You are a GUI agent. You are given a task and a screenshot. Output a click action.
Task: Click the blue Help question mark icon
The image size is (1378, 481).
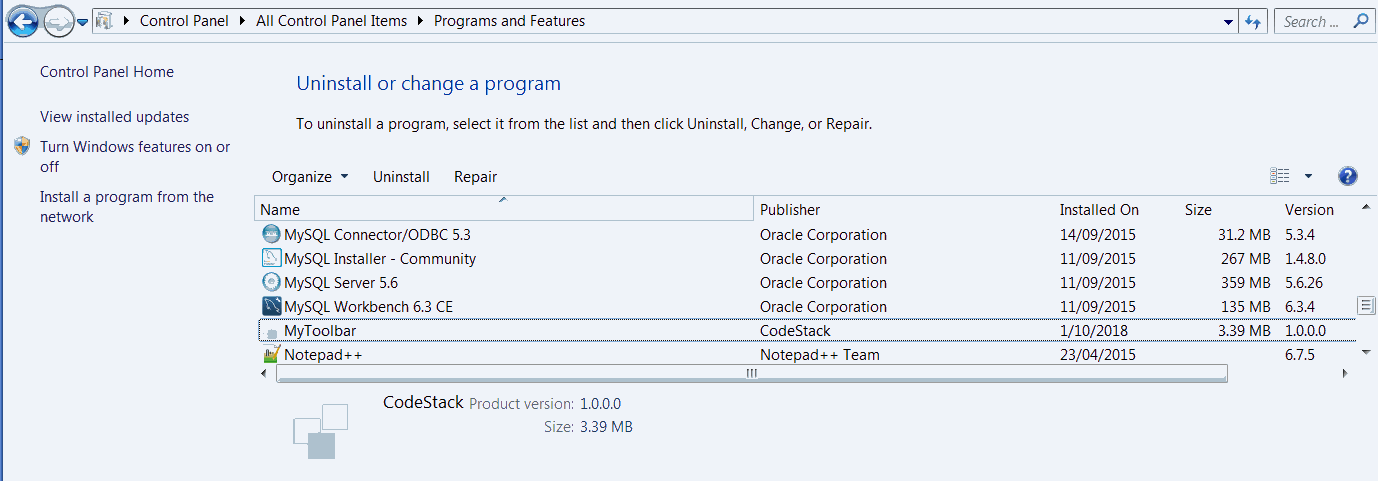[x=1347, y=176]
